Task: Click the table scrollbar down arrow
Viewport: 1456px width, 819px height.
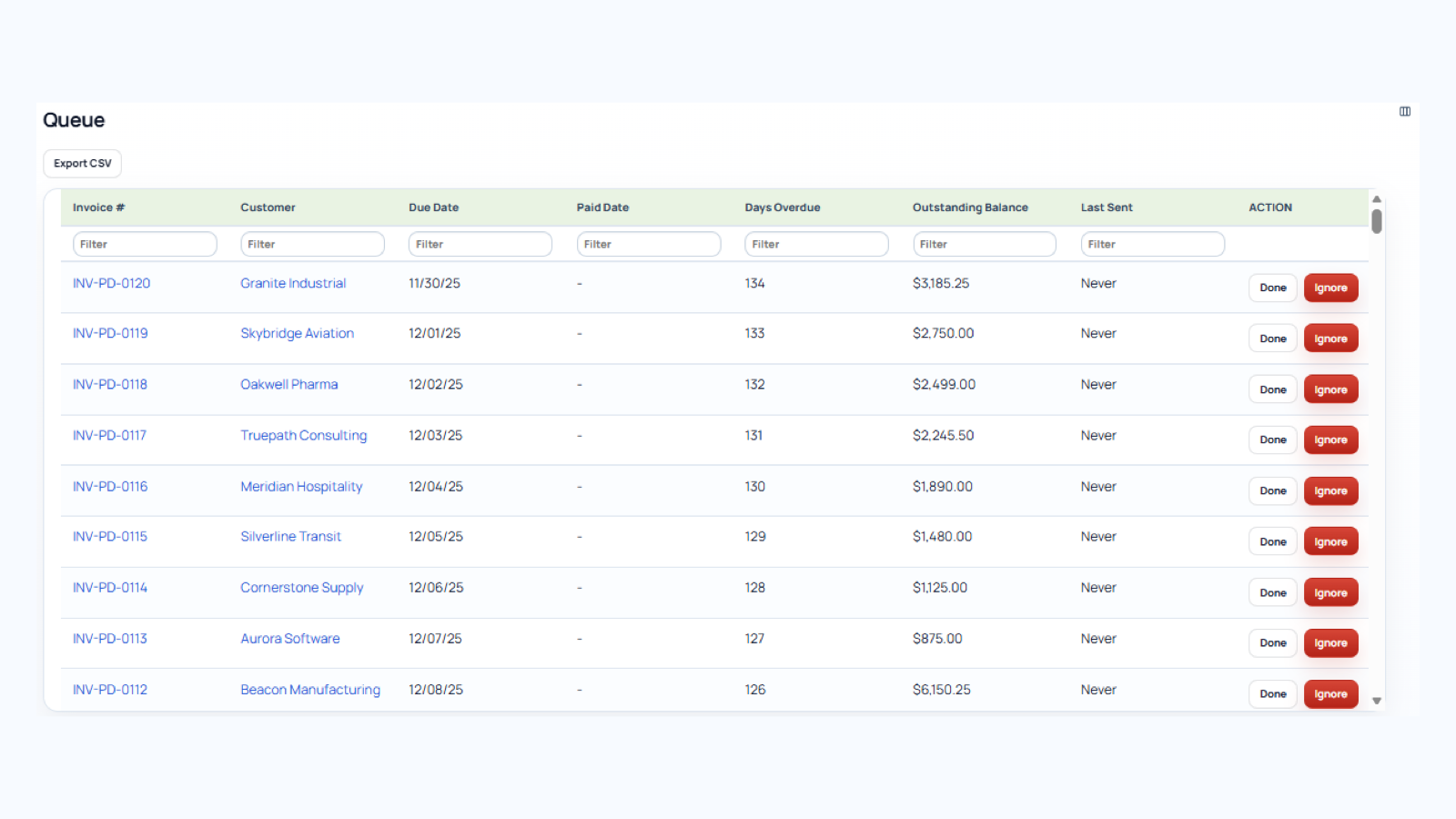Action: 1377,701
